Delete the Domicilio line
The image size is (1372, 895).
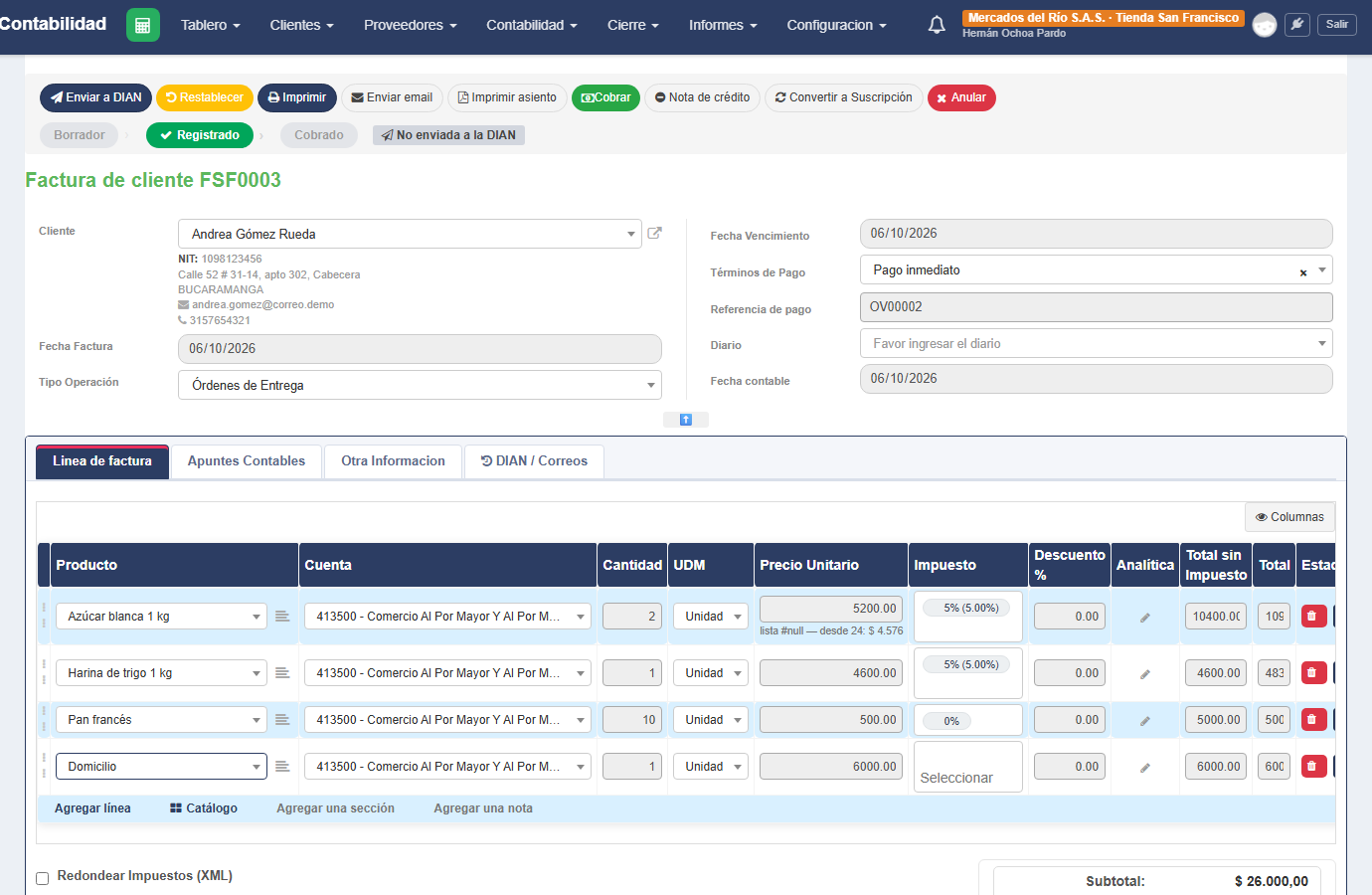pyautogui.click(x=1312, y=767)
